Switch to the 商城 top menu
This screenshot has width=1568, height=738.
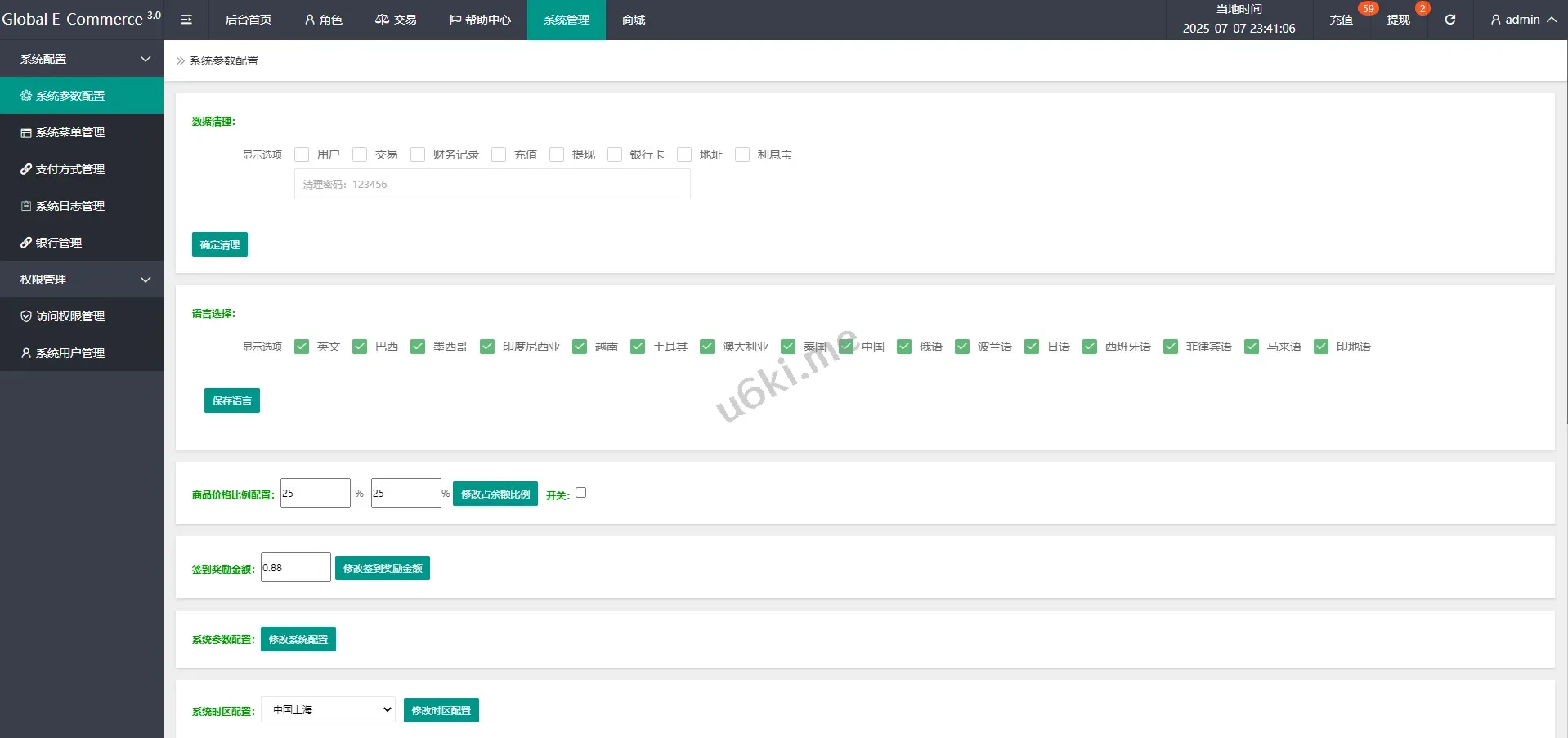pos(634,20)
